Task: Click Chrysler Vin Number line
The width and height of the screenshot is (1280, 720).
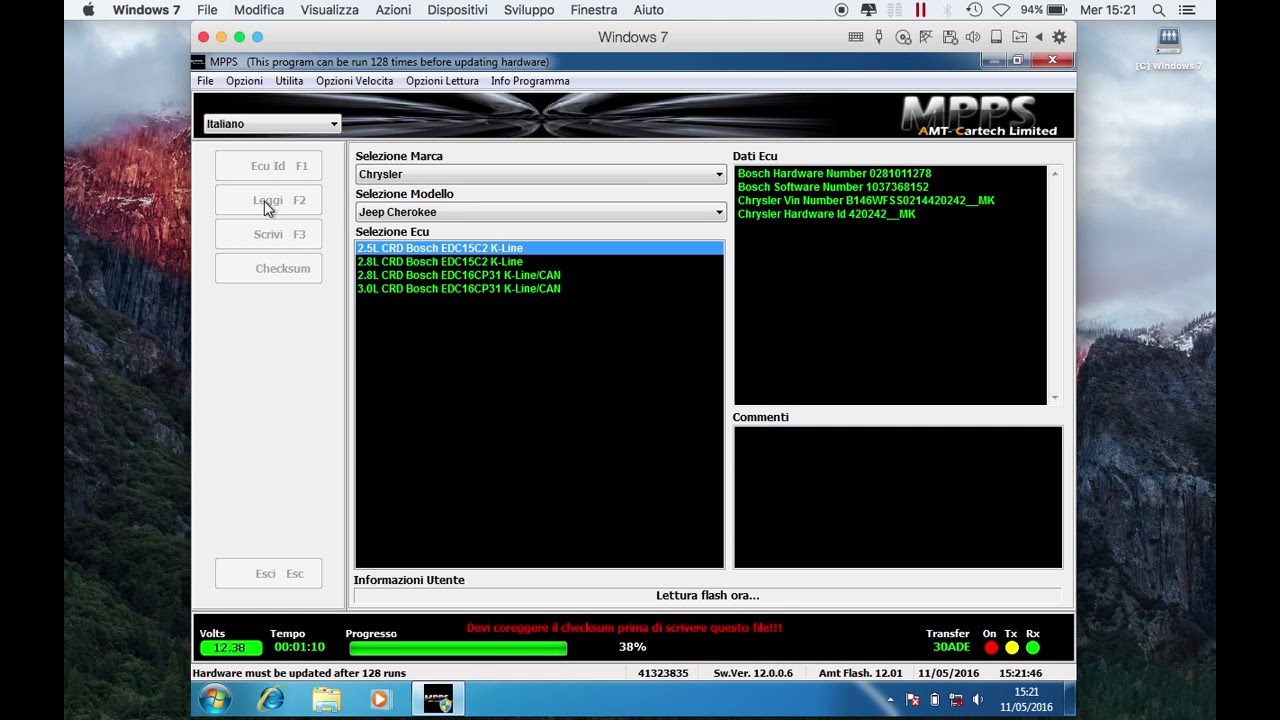Action: (x=866, y=201)
